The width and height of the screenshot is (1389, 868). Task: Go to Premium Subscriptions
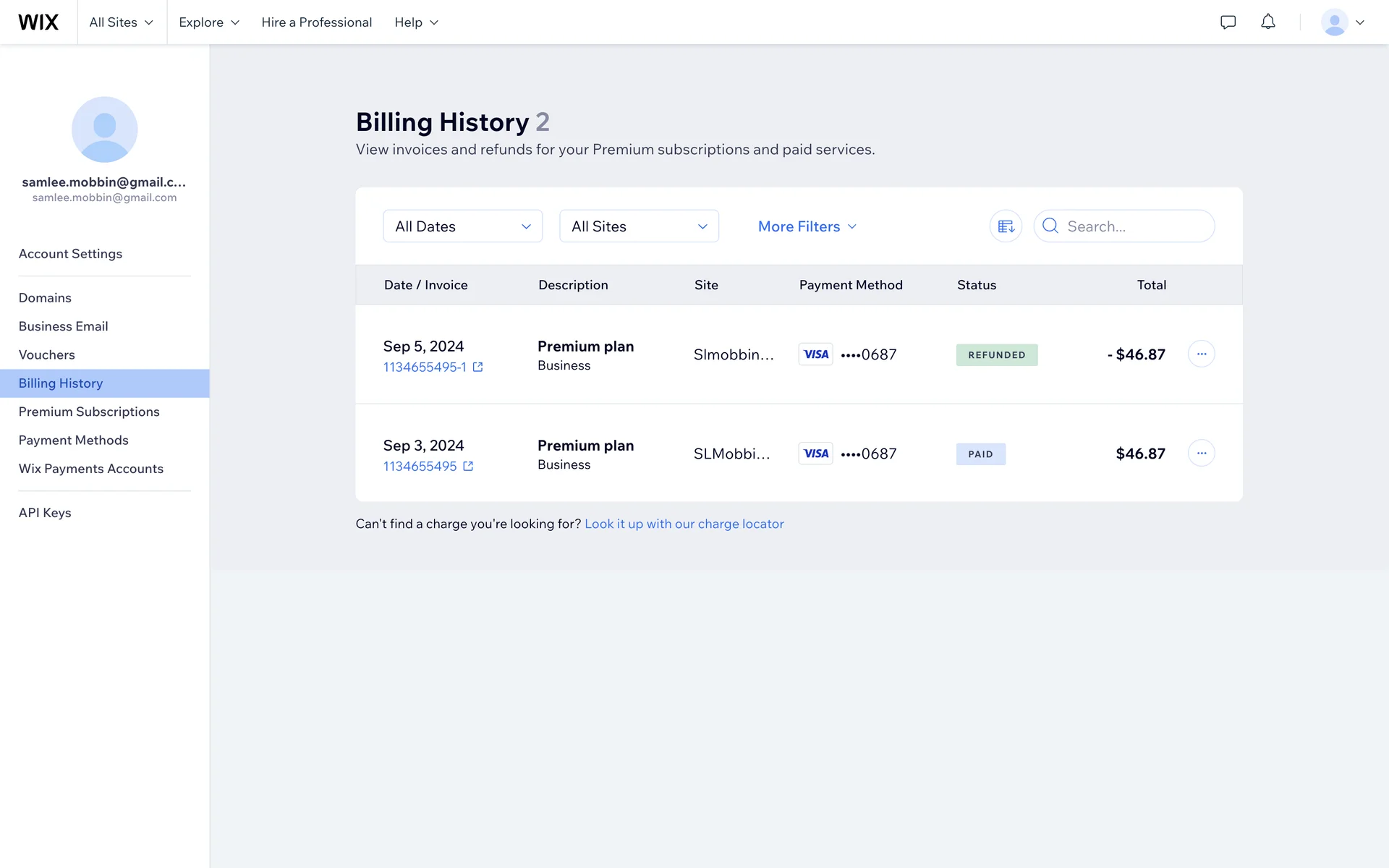pyautogui.click(x=89, y=412)
